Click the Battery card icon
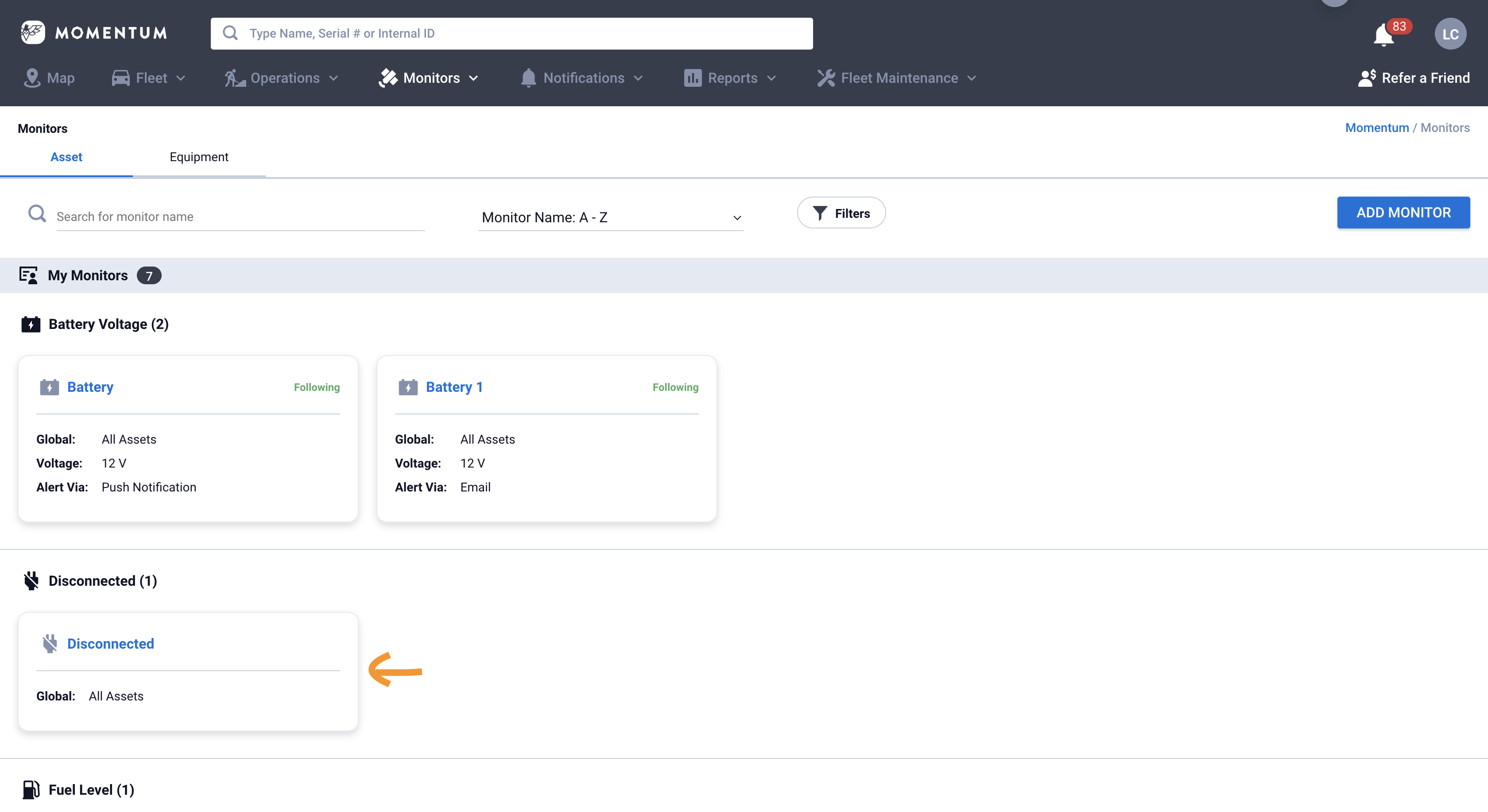This screenshot has width=1488, height=812. pyautogui.click(x=49, y=387)
